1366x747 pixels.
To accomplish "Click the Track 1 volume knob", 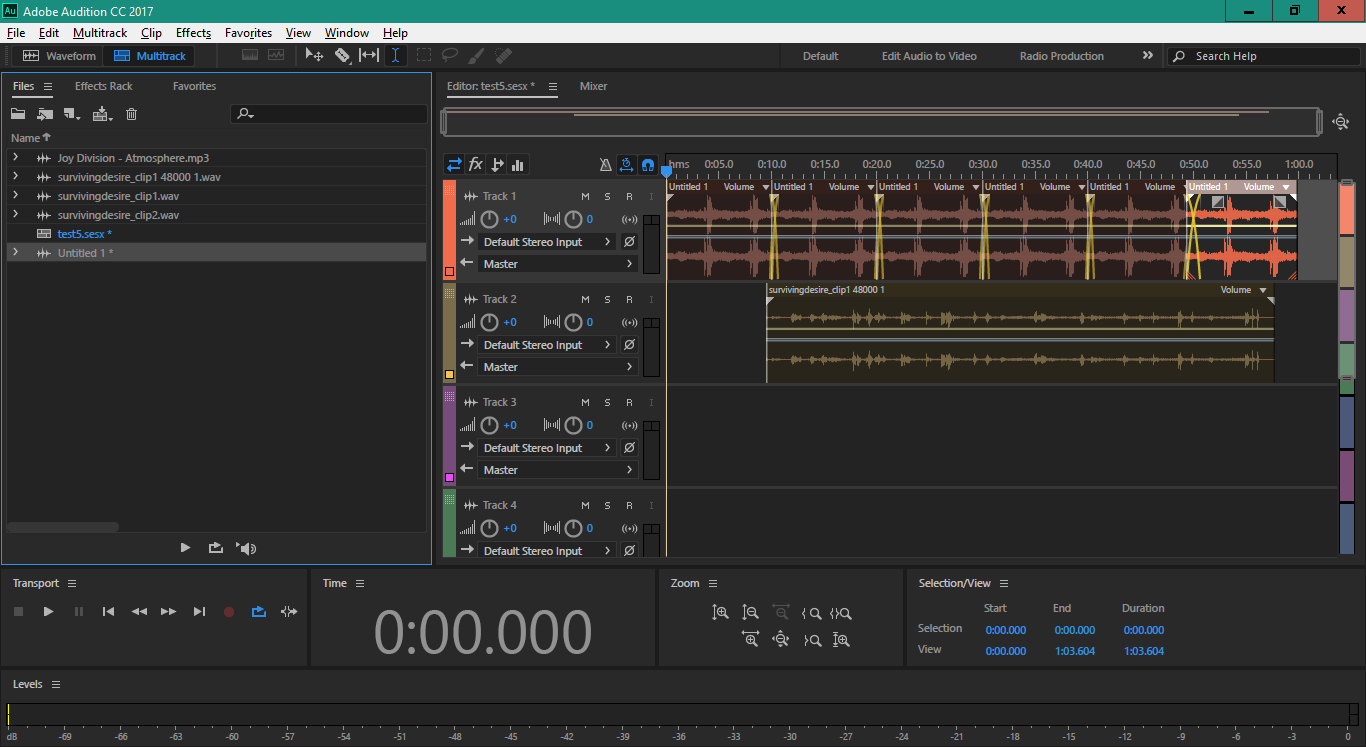I will [x=489, y=219].
